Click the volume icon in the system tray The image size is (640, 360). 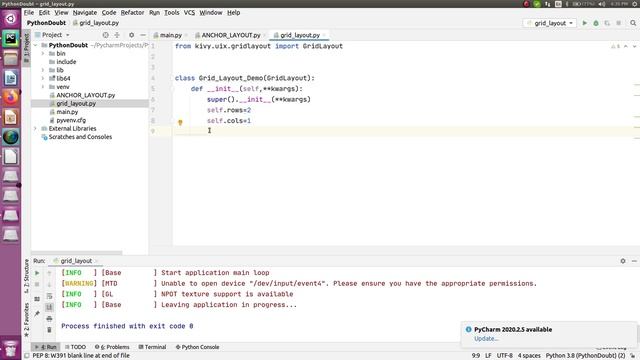coord(602,4)
